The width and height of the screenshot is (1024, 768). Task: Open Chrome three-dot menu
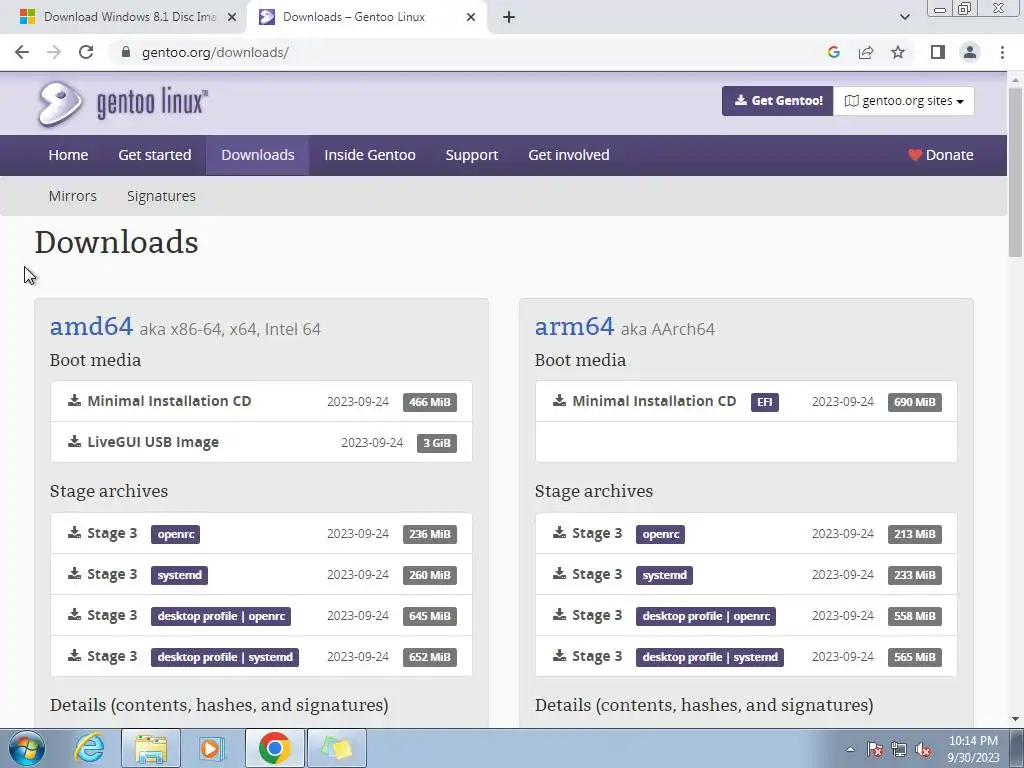click(1002, 52)
